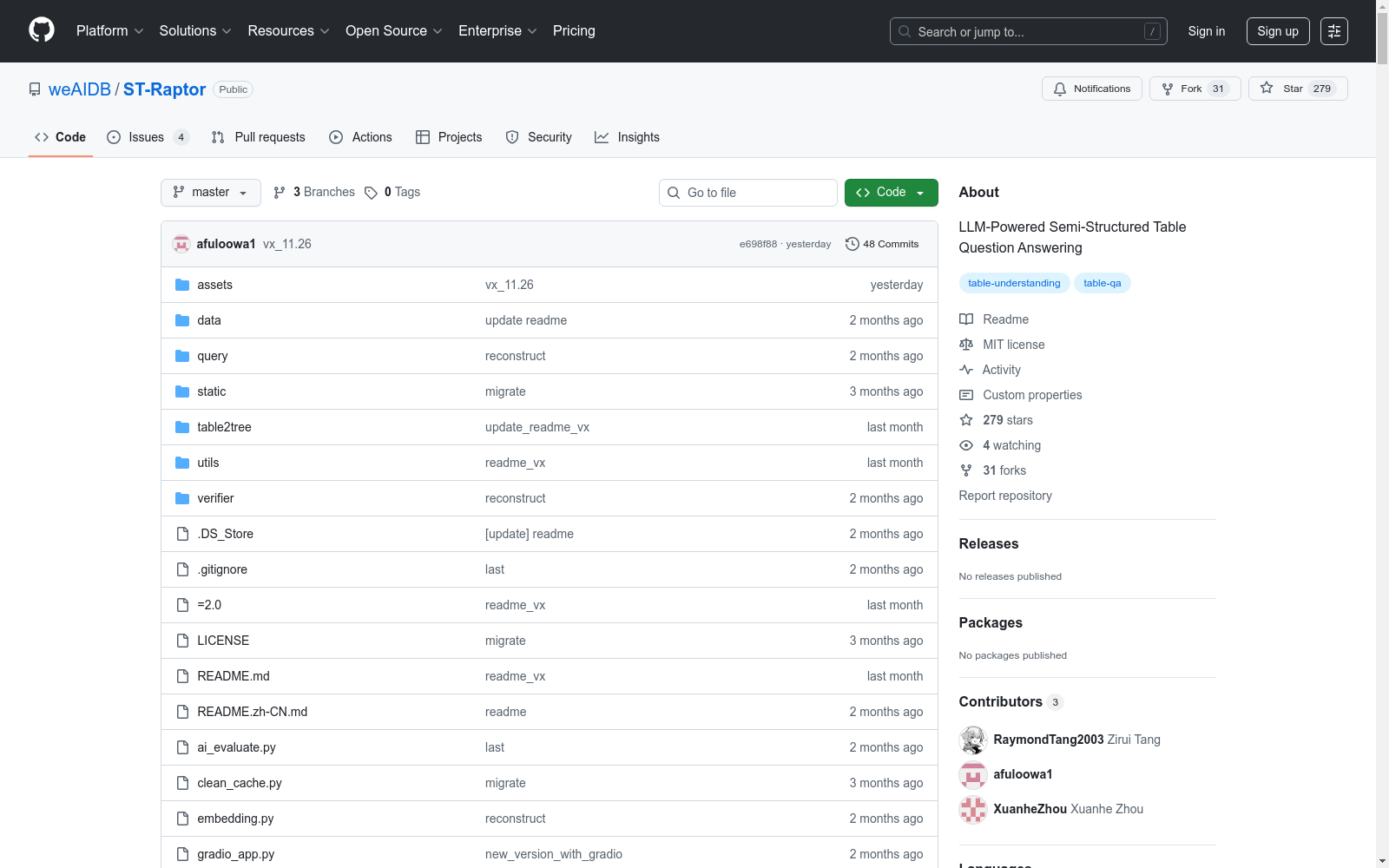Viewport: 1389px width, 868px height.
Task: Open the weAIDB organization link
Action: coord(80,89)
